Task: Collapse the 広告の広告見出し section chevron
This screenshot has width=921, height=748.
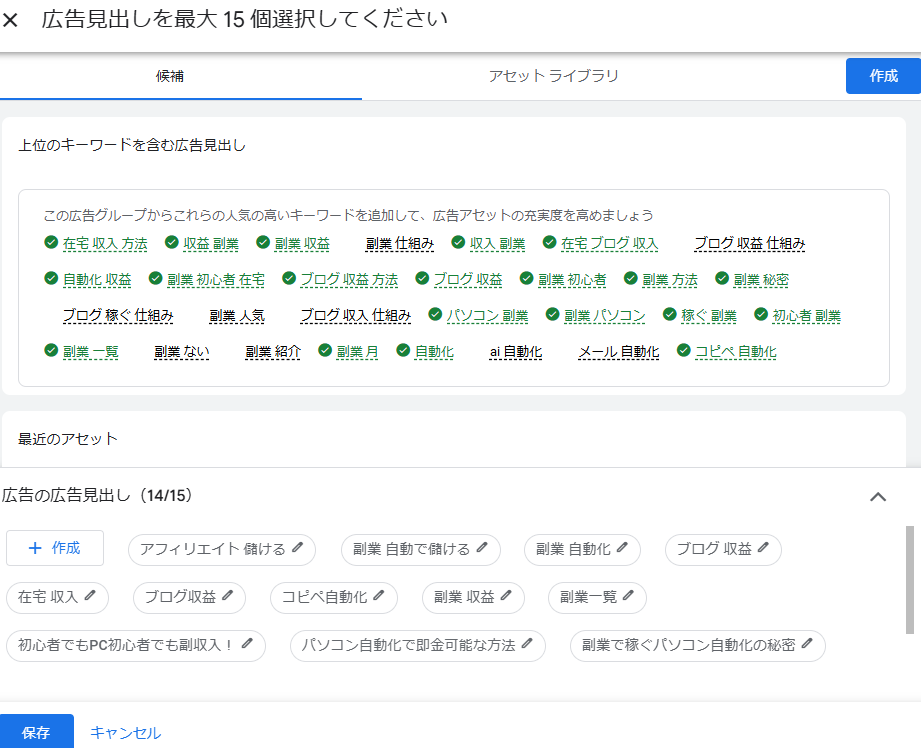Action: pyautogui.click(x=878, y=497)
